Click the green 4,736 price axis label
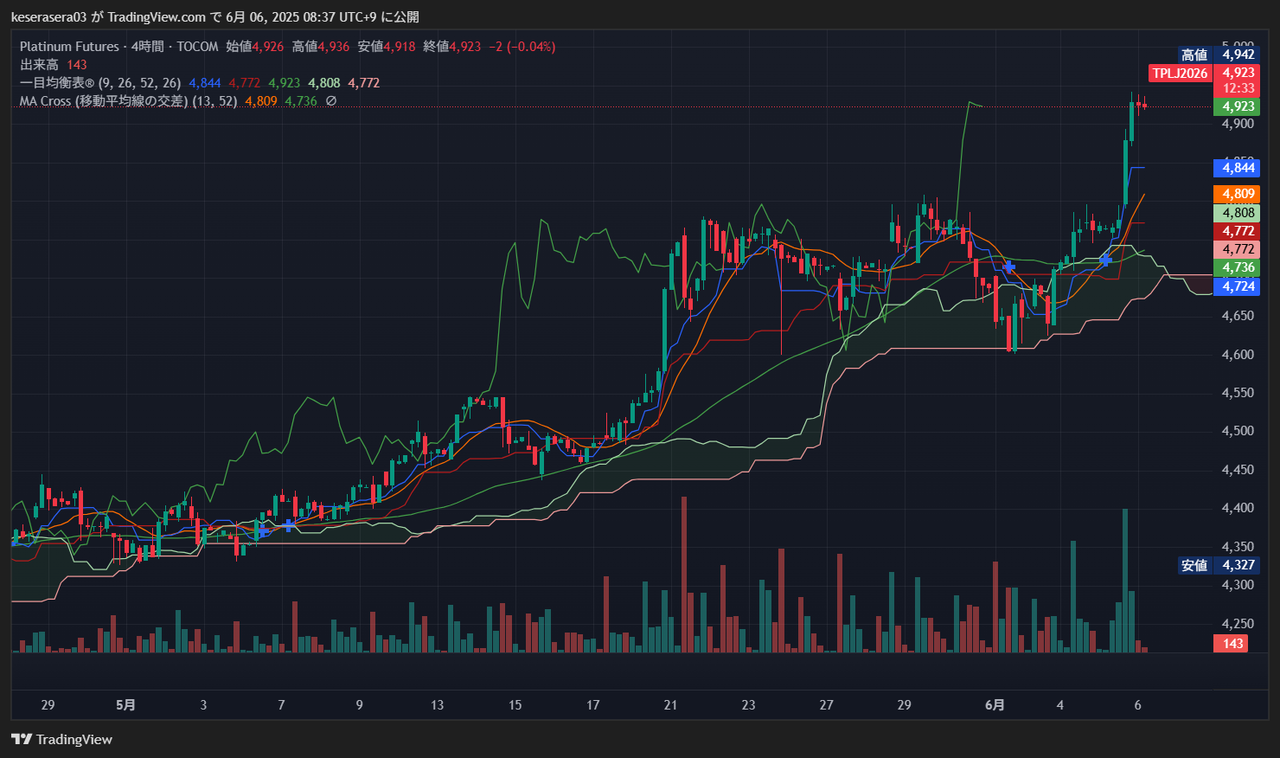The image size is (1280, 758). pos(1235,268)
